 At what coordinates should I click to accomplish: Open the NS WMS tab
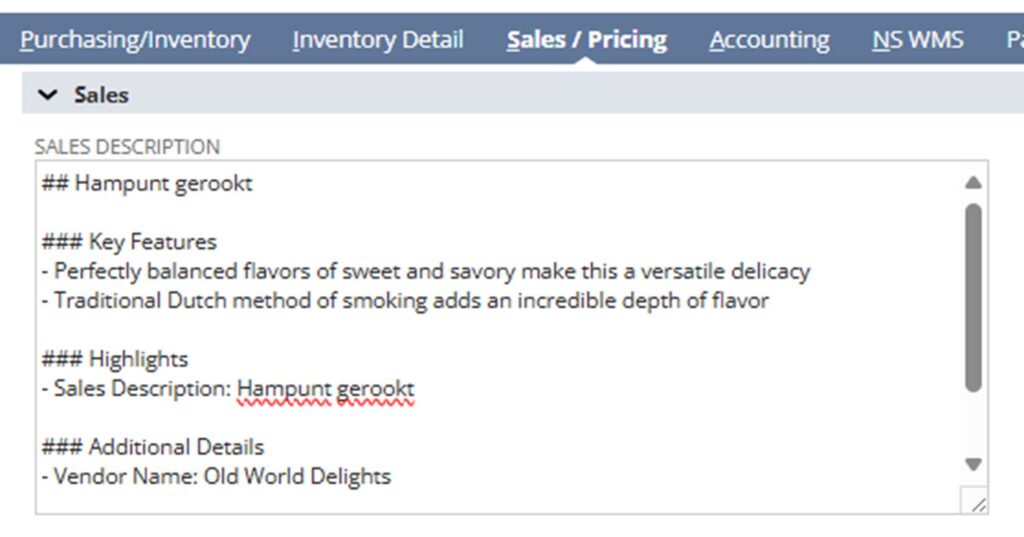pyautogui.click(x=918, y=40)
